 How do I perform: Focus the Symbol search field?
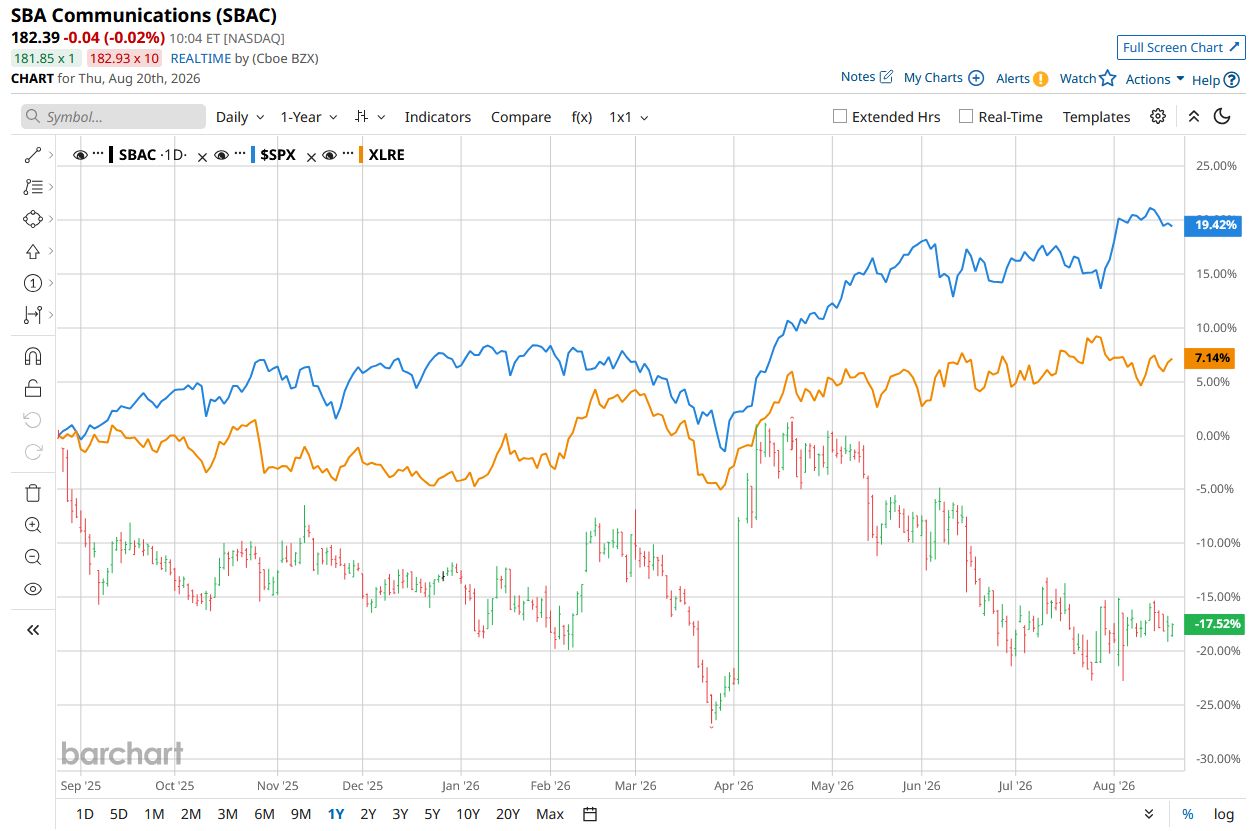click(x=113, y=117)
